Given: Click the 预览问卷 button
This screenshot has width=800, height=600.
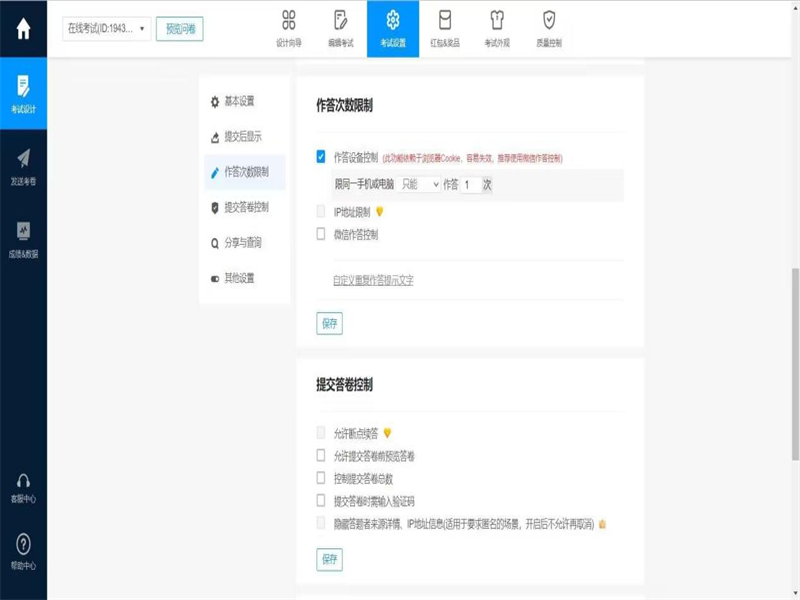Looking at the screenshot, I should (180, 29).
